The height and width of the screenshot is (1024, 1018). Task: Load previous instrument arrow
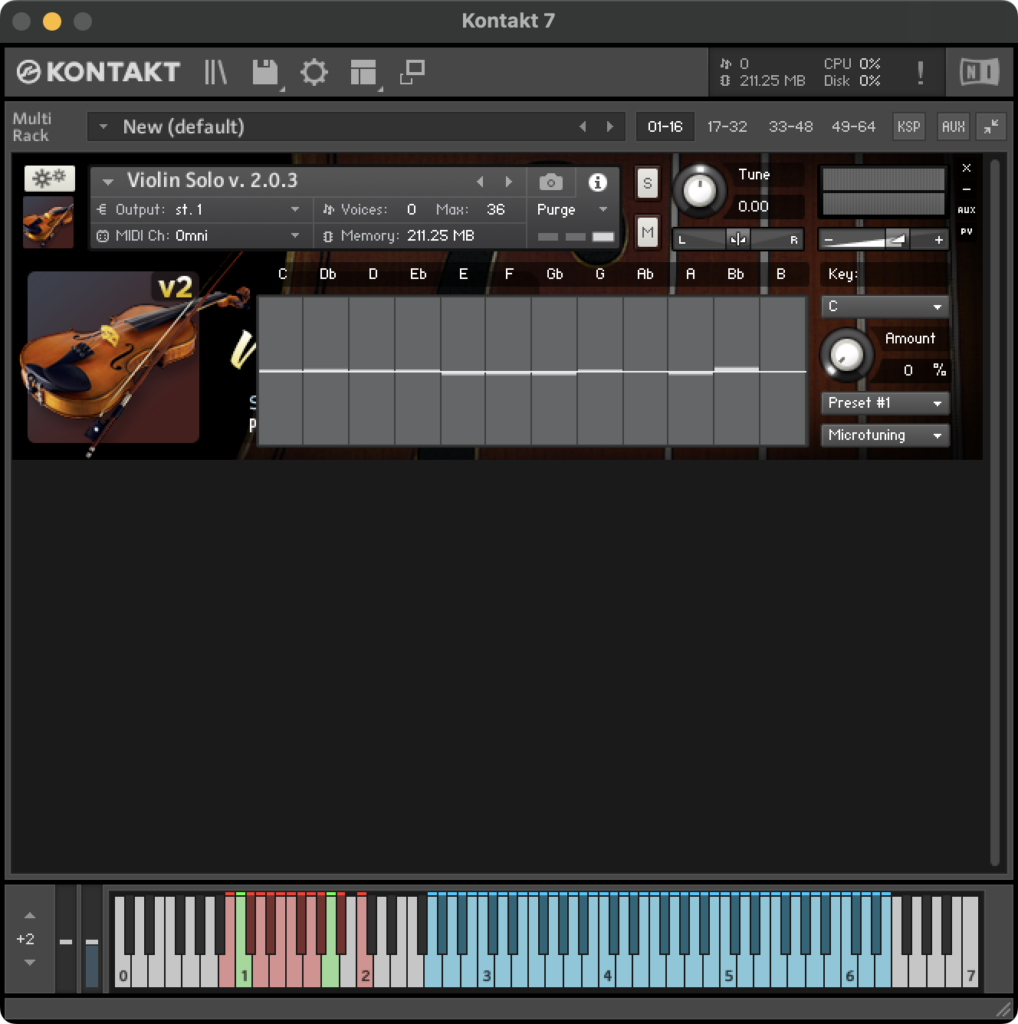(x=480, y=182)
